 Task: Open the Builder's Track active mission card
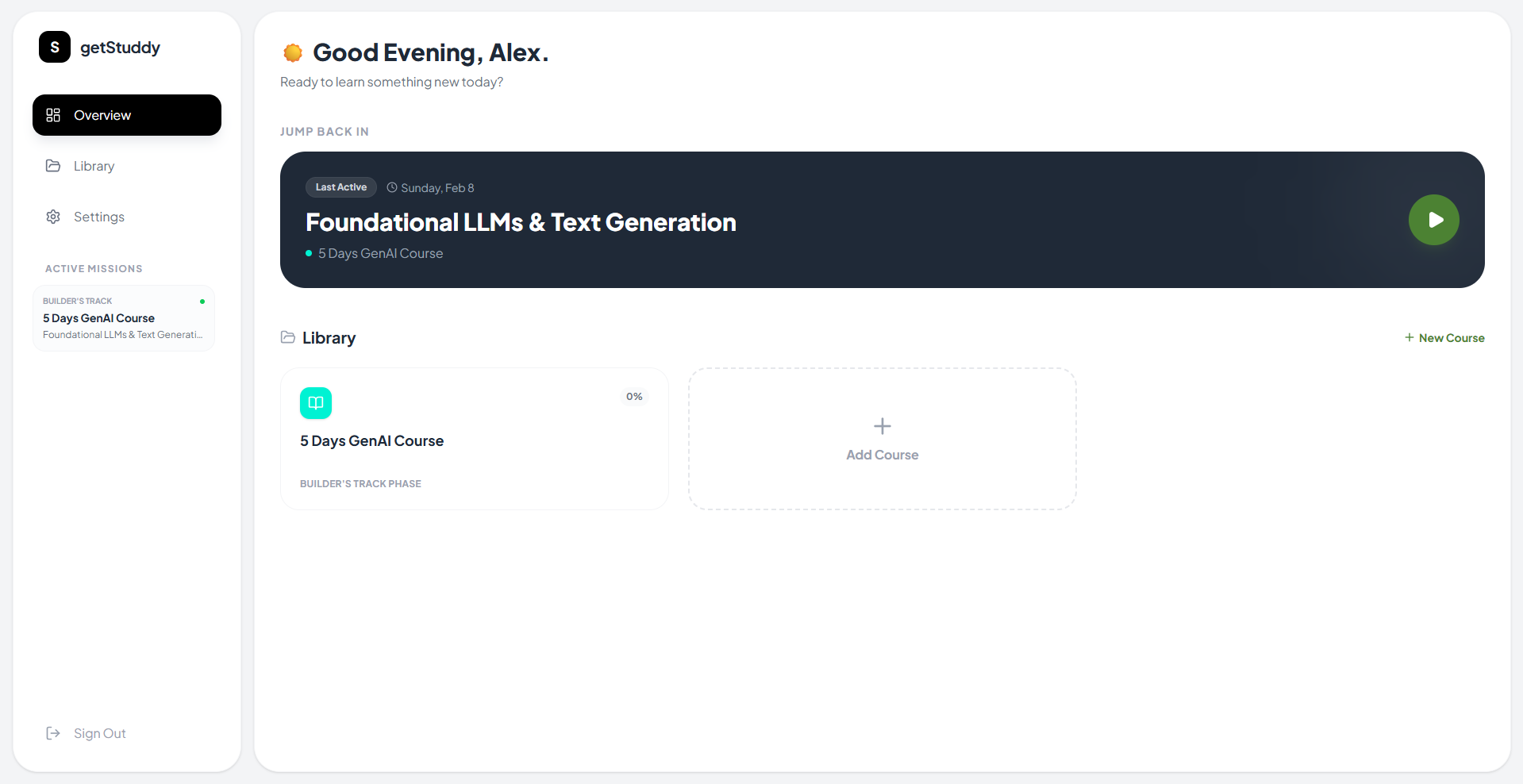124,318
